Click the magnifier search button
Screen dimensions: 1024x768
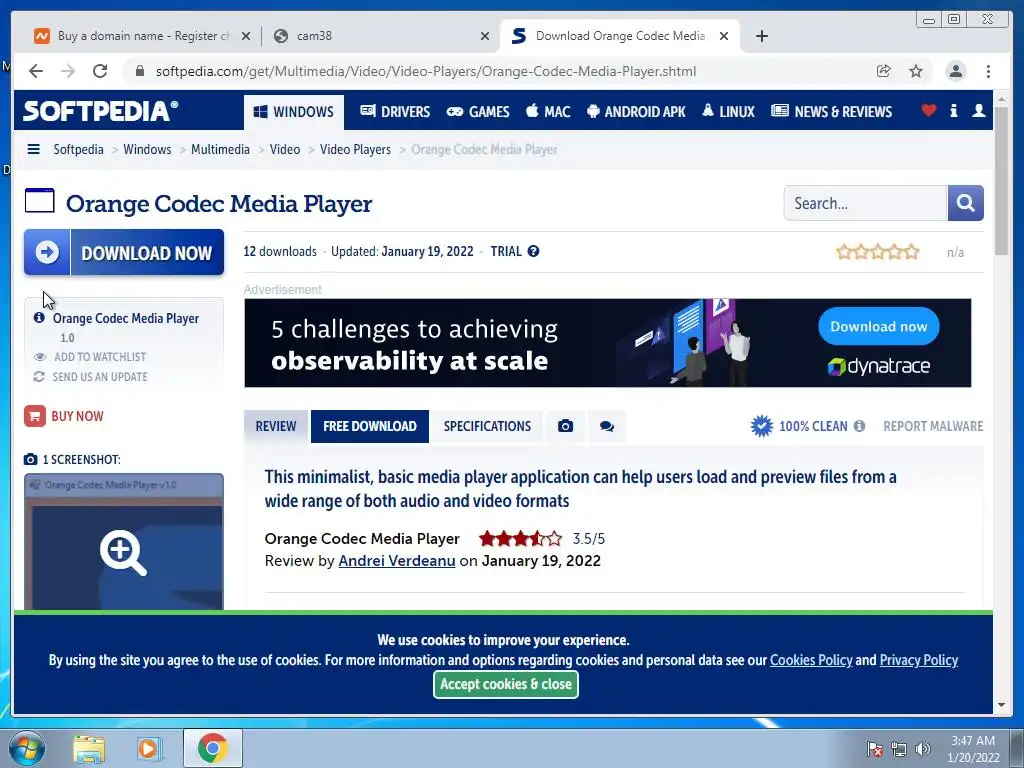pos(965,203)
